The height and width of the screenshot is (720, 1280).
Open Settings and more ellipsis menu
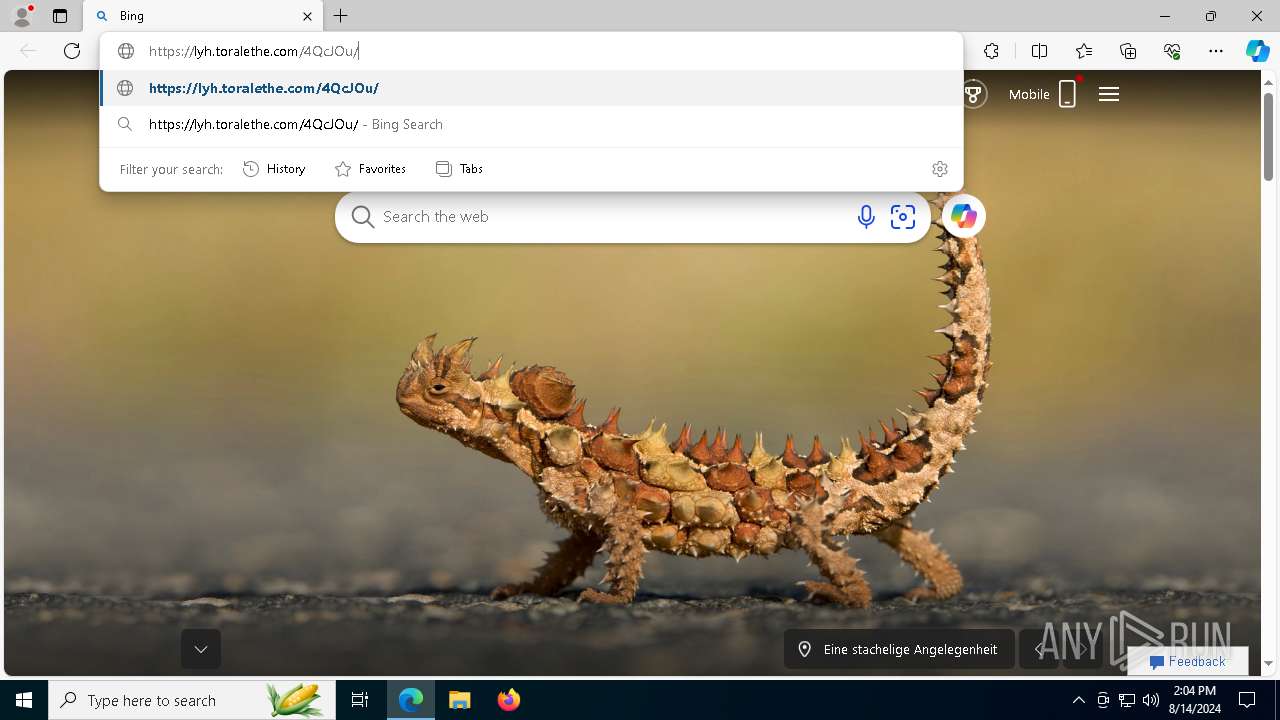1216,51
